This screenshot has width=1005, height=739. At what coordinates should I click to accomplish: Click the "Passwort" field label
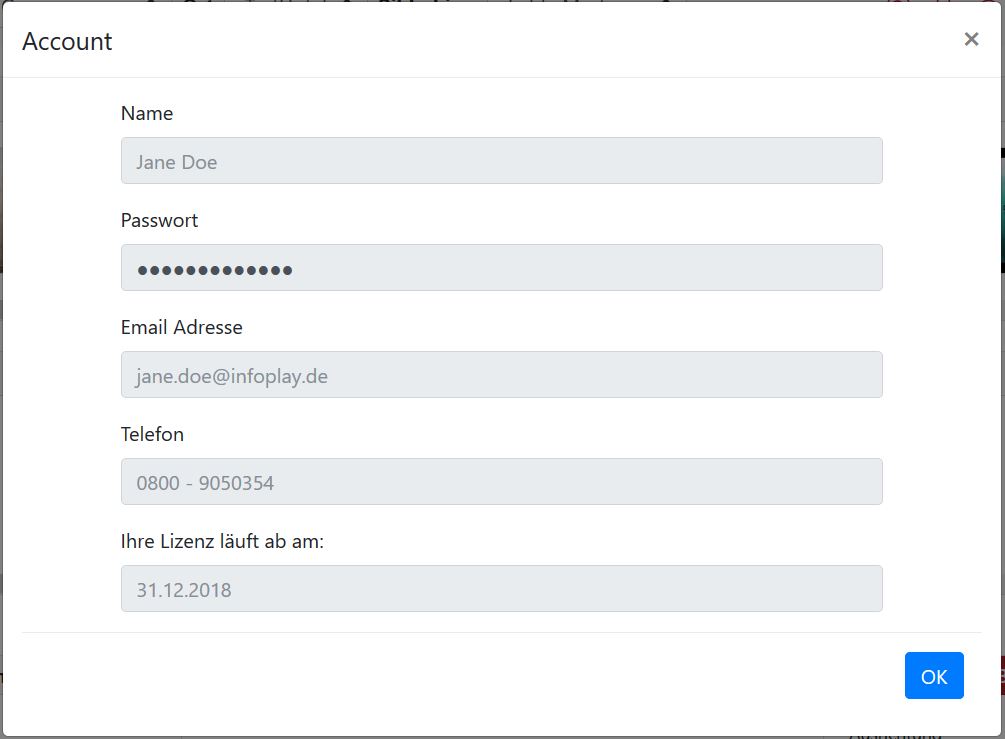(160, 221)
